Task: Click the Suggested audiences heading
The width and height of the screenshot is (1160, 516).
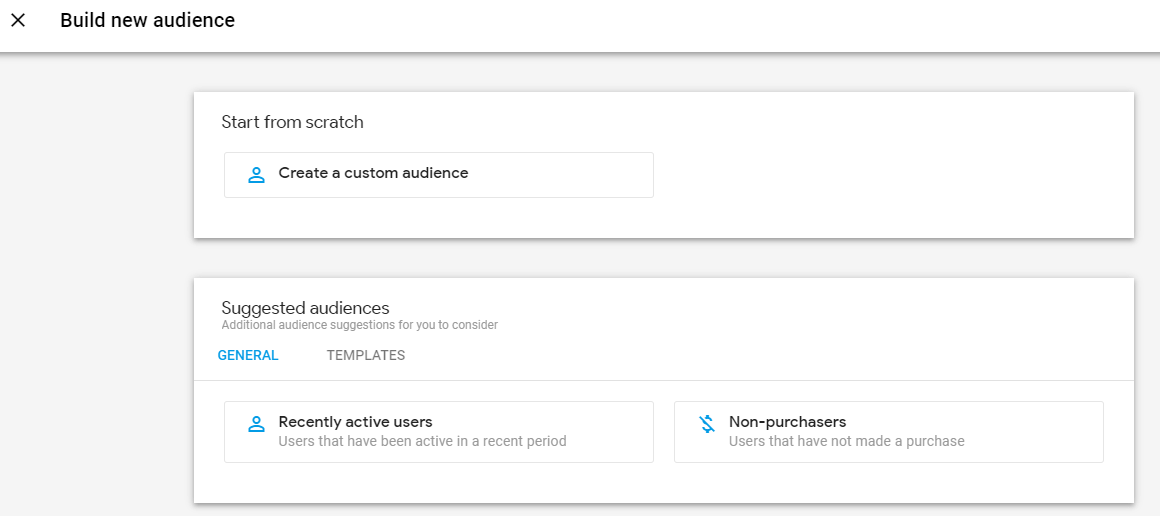Action: [305, 307]
